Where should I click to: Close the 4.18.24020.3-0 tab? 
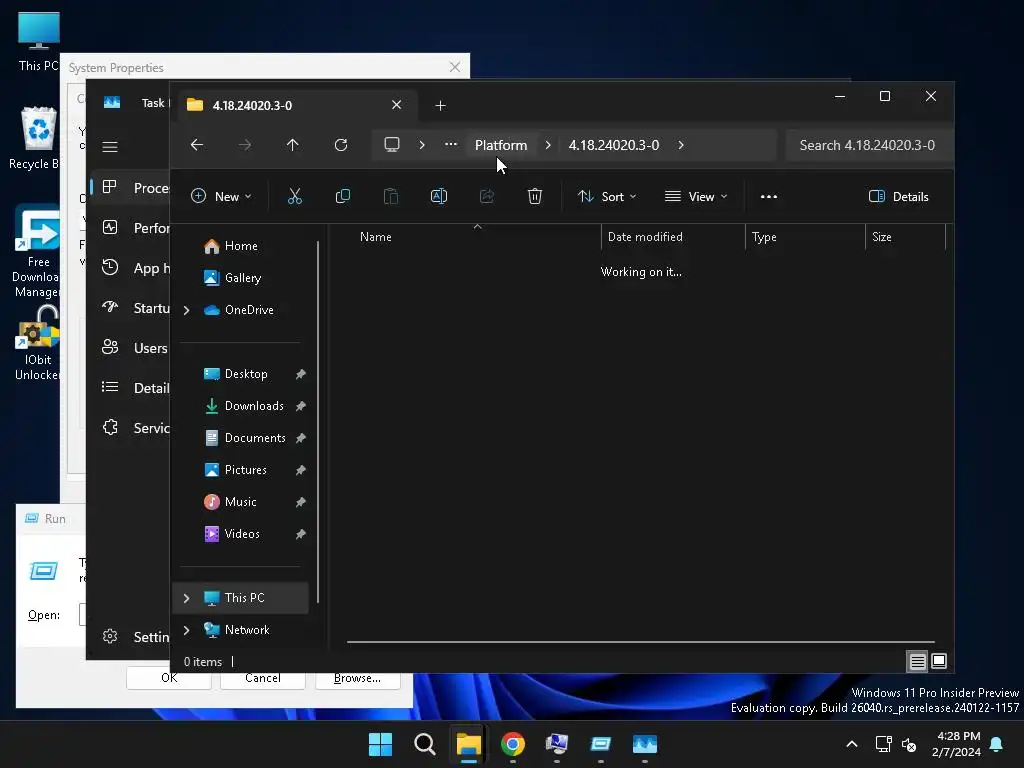coord(396,104)
